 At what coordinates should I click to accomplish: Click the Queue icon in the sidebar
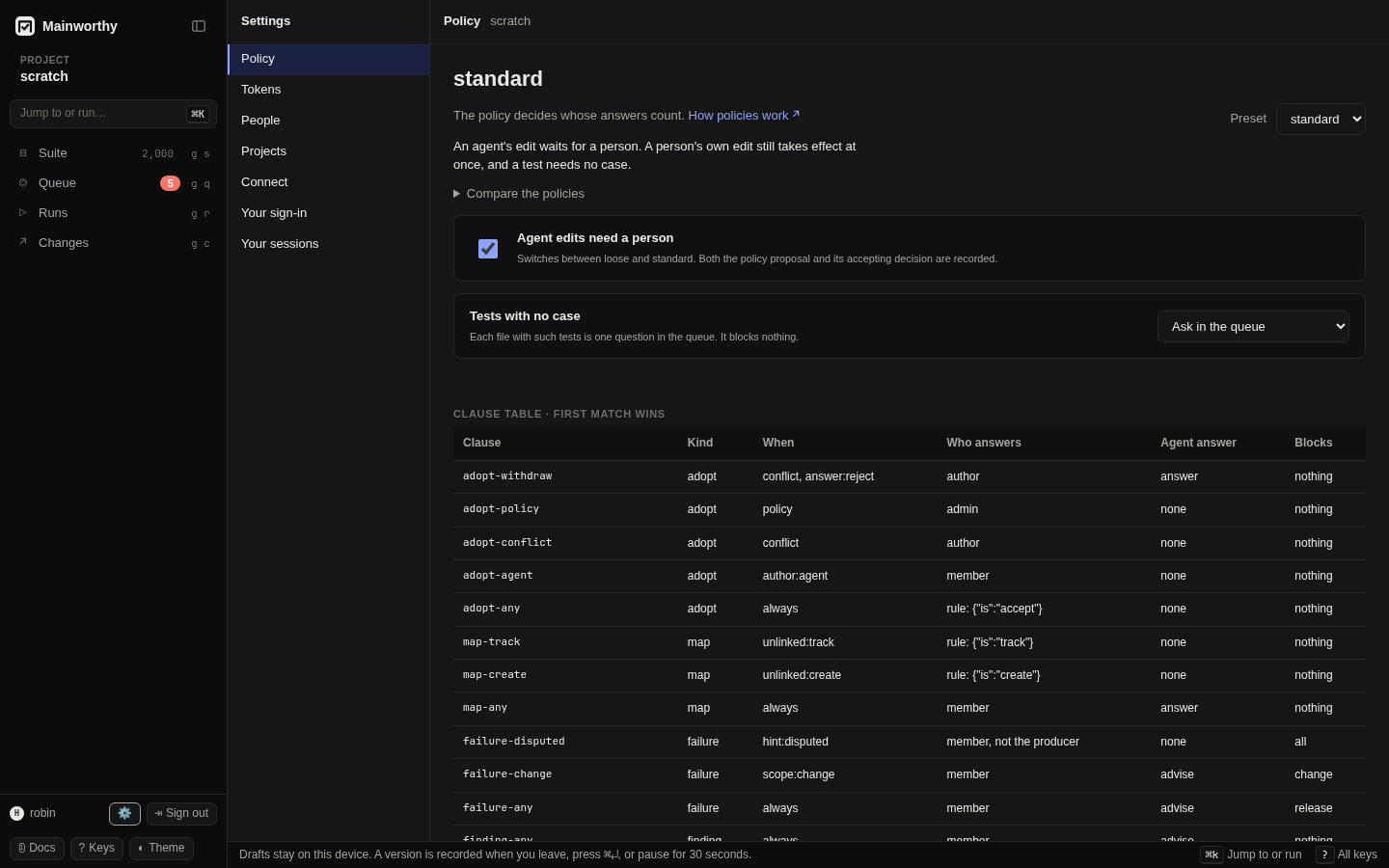tap(23, 183)
